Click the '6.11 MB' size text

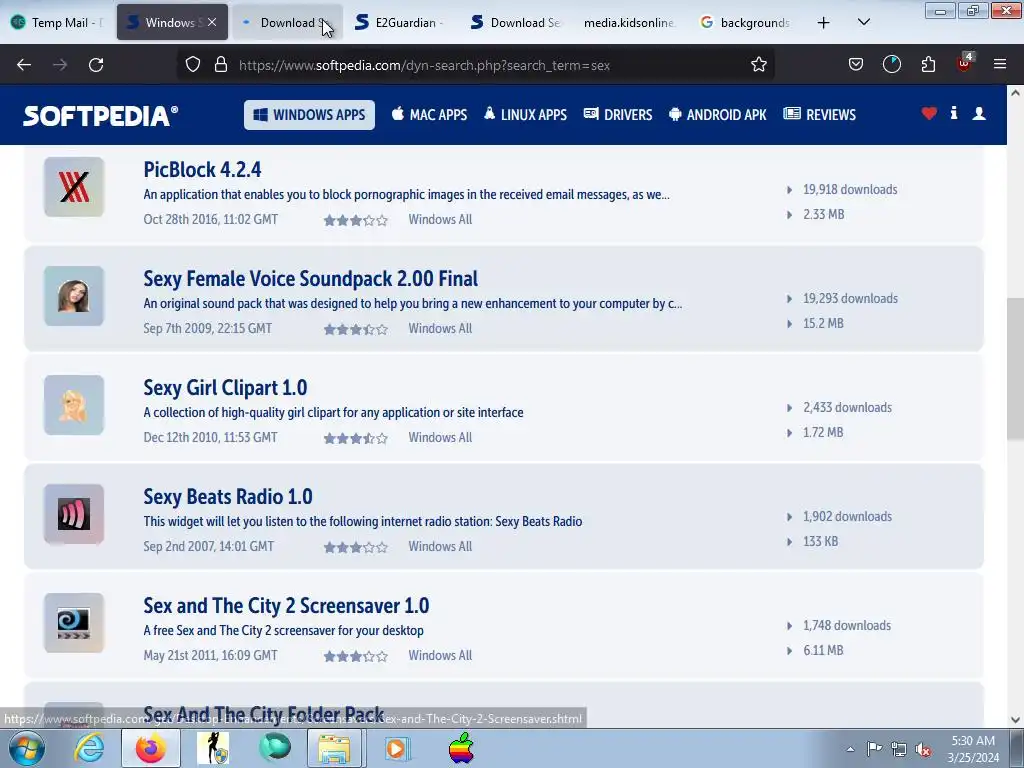click(824, 650)
